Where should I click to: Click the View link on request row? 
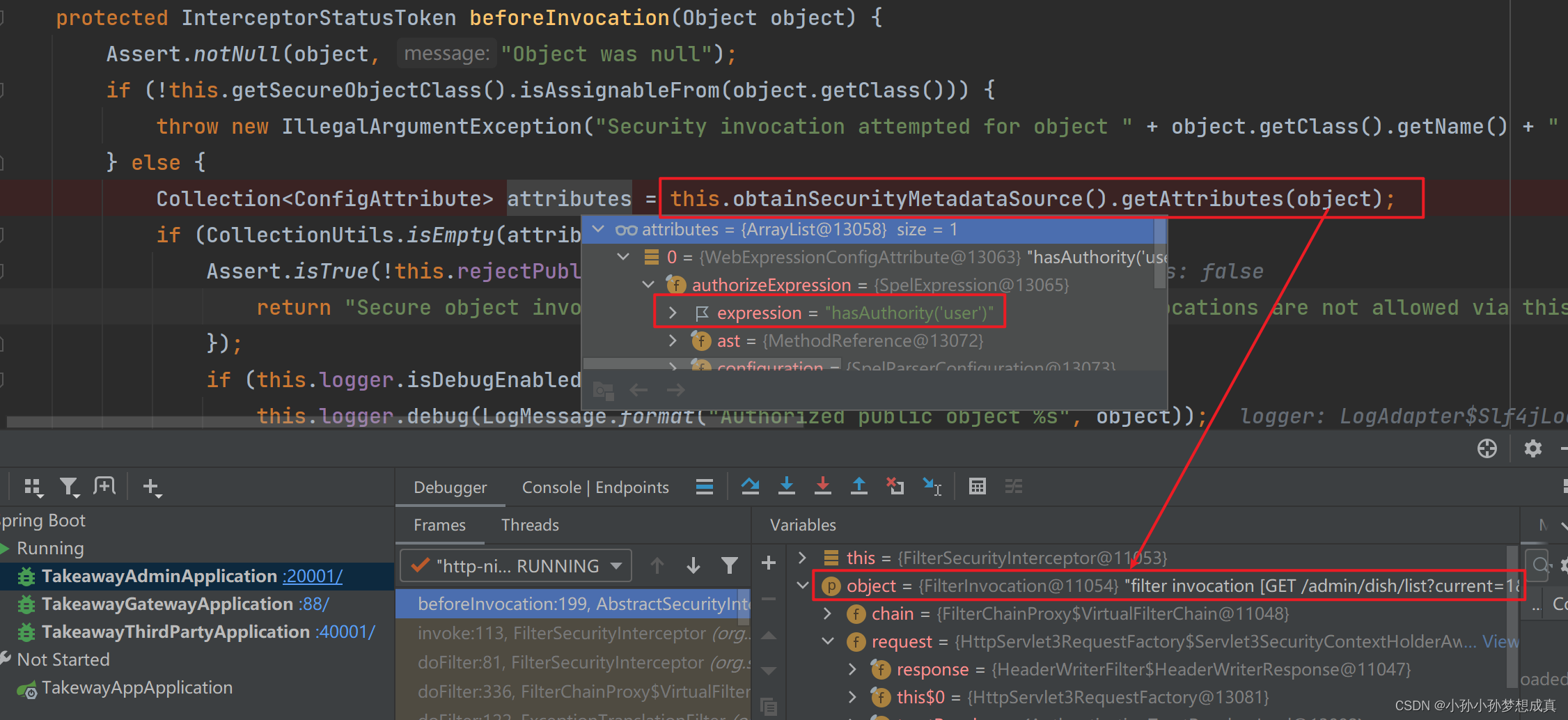[1500, 641]
